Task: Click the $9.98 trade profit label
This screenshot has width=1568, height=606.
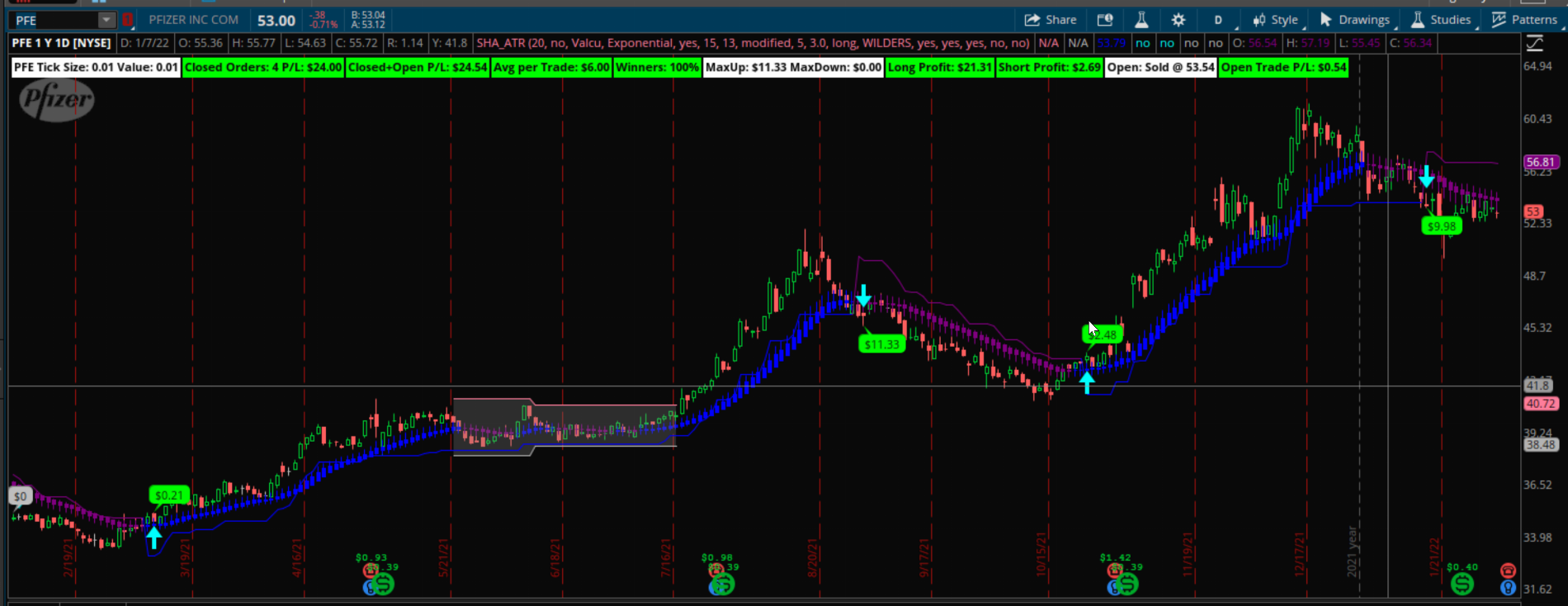Action: 1442,226
